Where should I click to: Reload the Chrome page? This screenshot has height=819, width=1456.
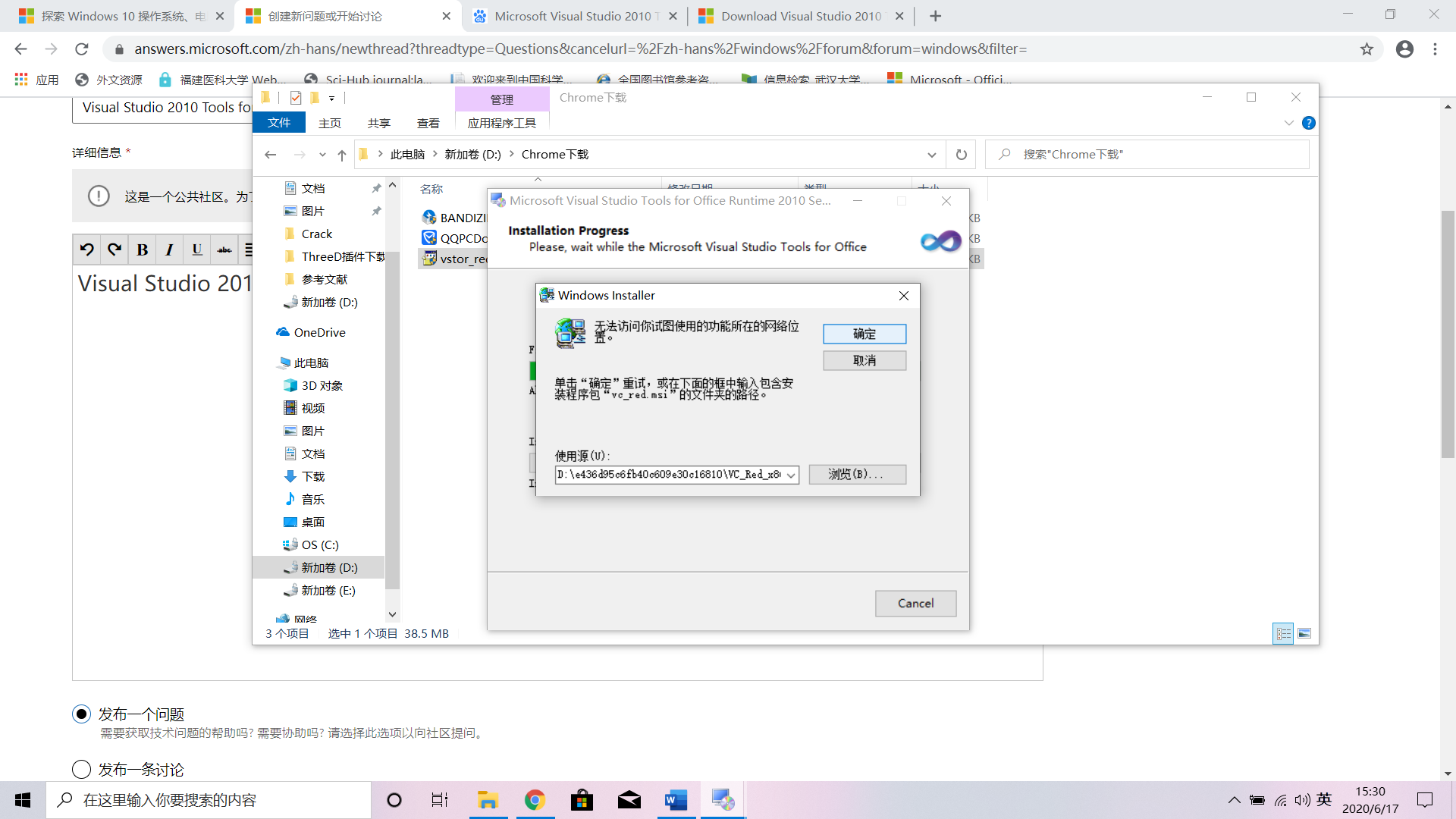(82, 49)
